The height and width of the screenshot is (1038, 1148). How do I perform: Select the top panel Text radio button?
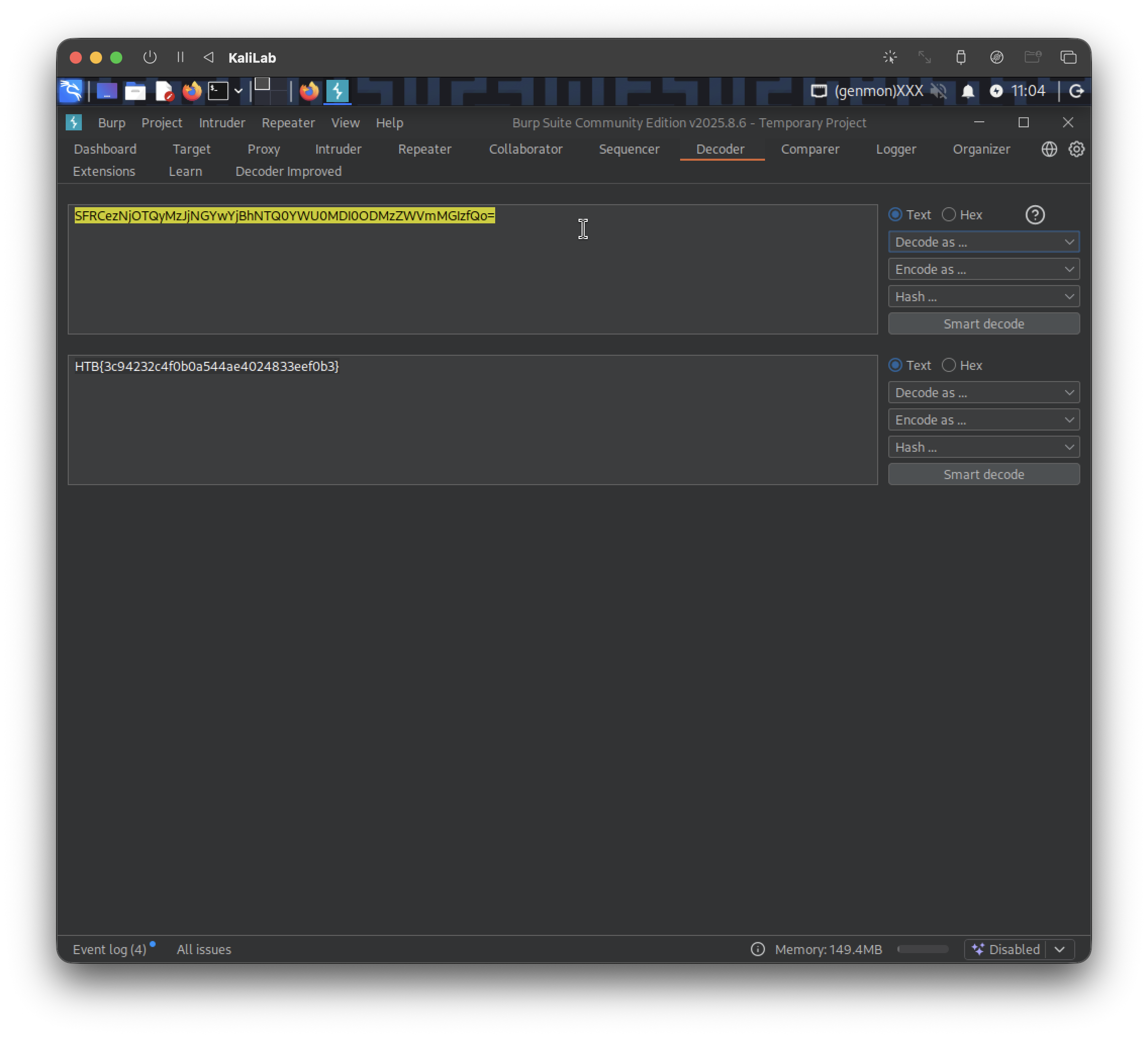pos(895,215)
